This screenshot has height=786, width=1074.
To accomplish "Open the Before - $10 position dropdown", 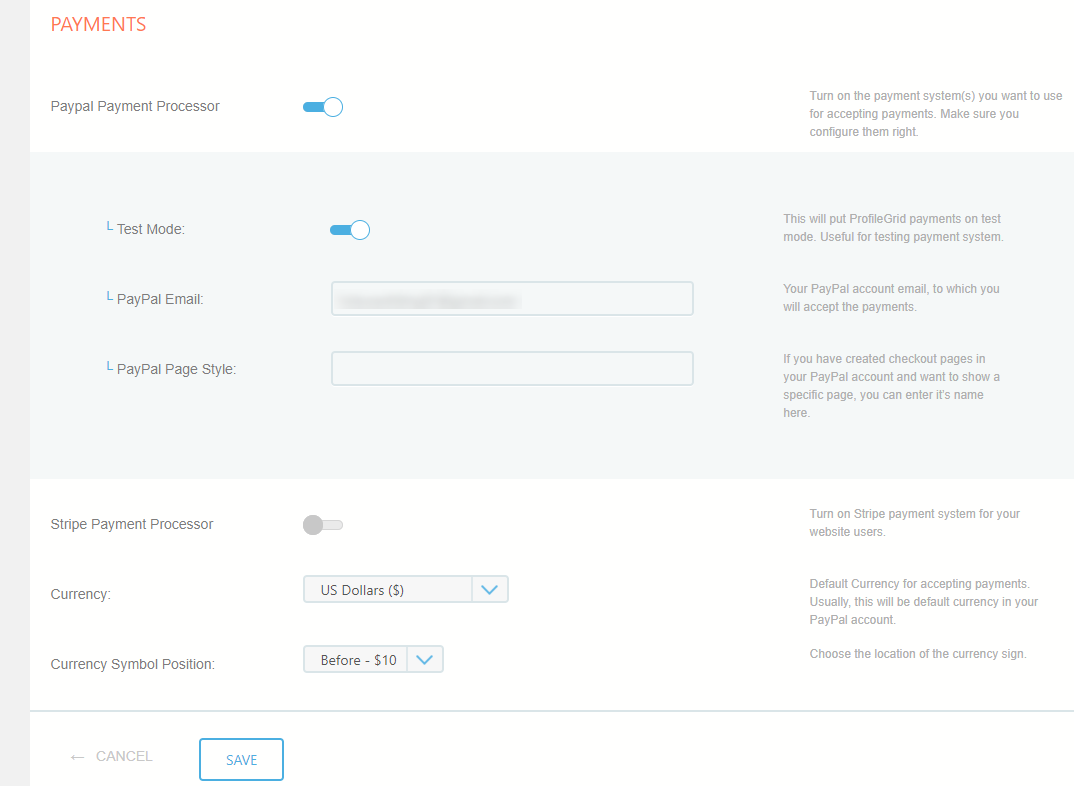I will tap(357, 660).
